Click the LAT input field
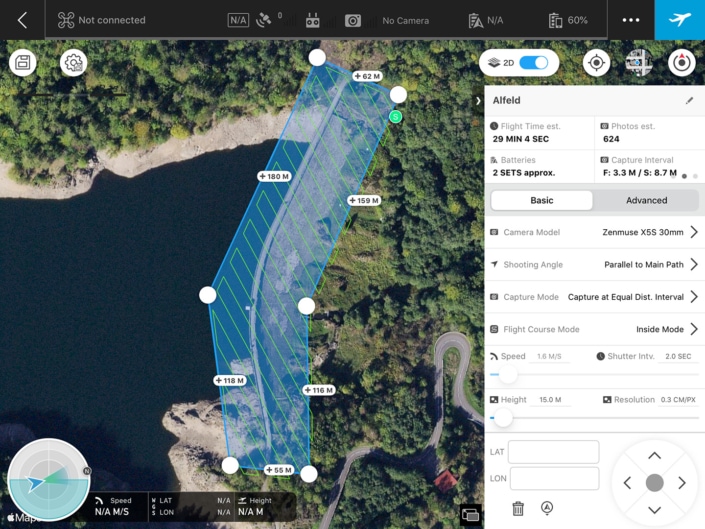 tap(553, 452)
